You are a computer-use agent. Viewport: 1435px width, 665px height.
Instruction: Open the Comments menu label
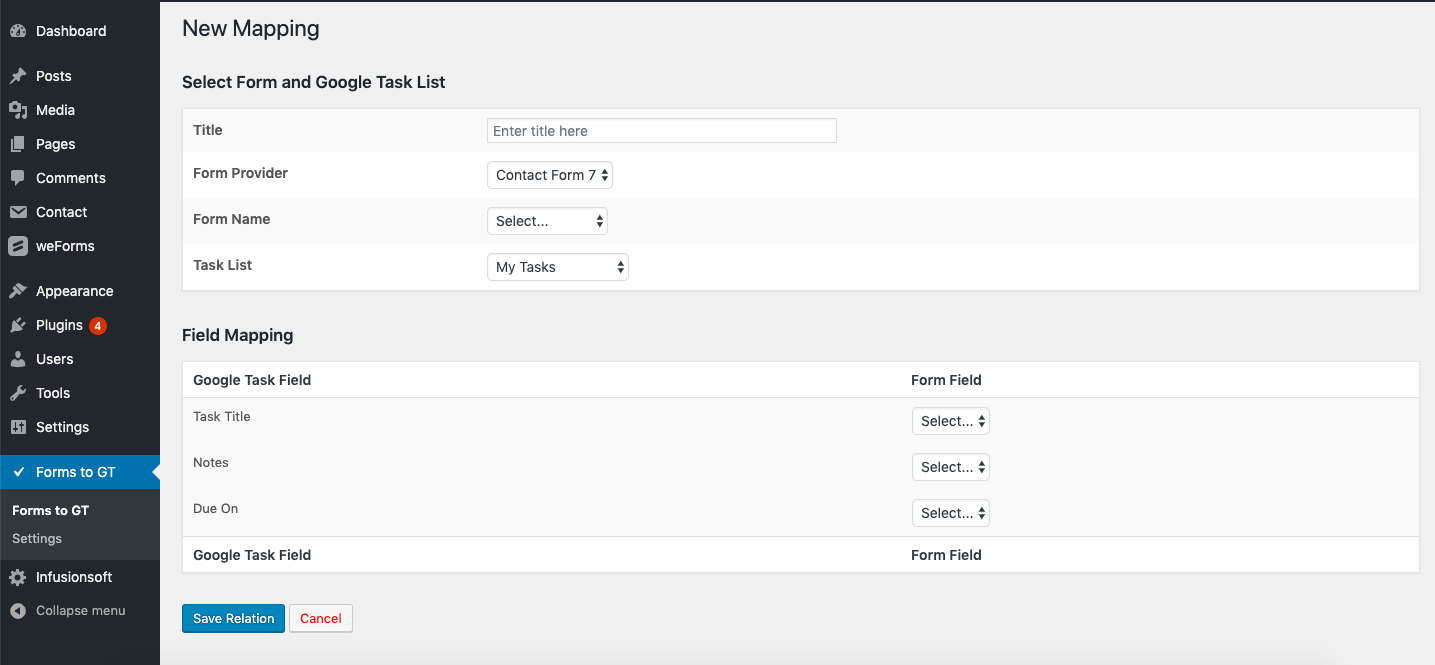click(x=71, y=178)
